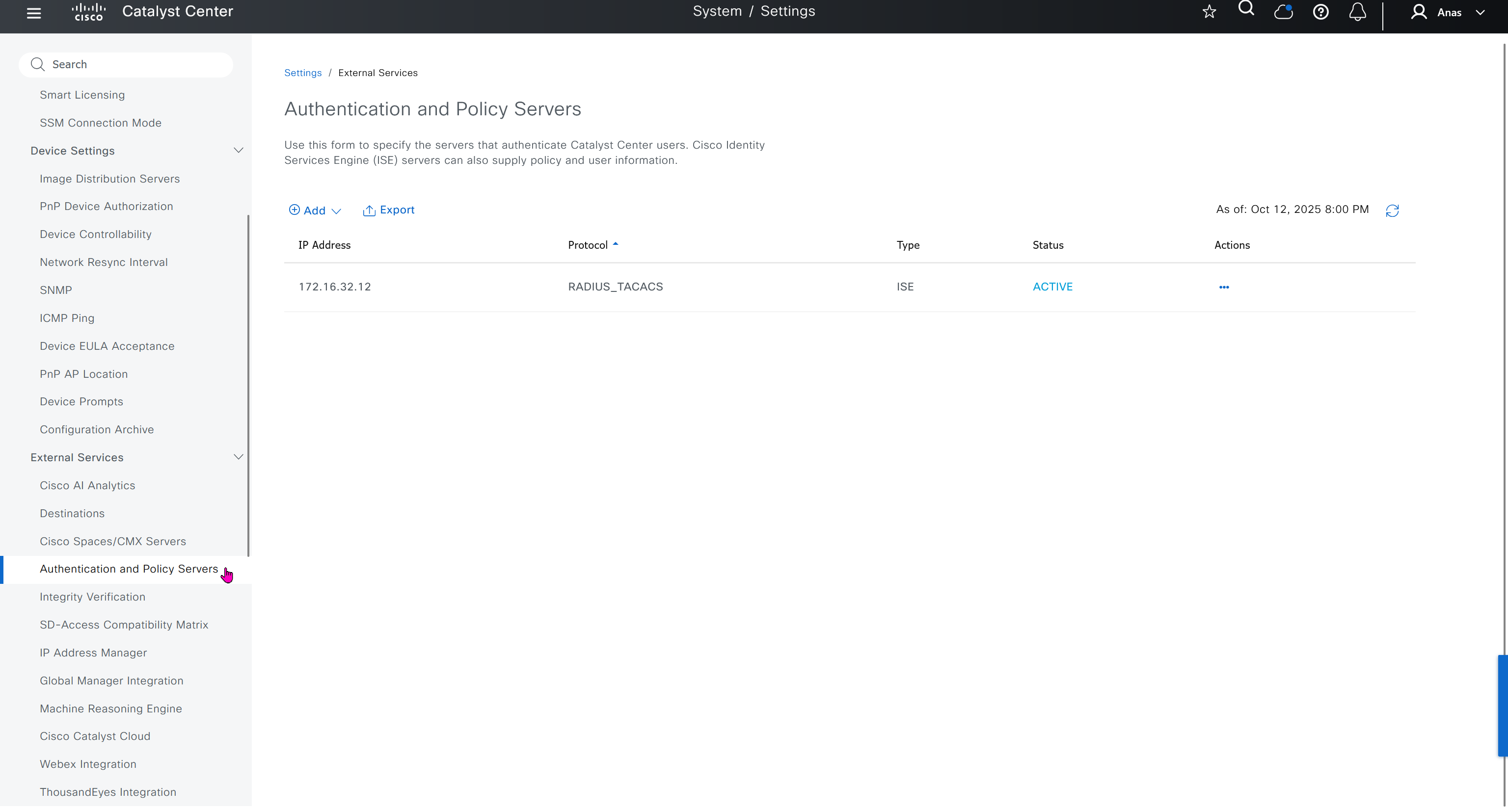Open the Add server dropdown
1508x812 pixels.
[315, 210]
